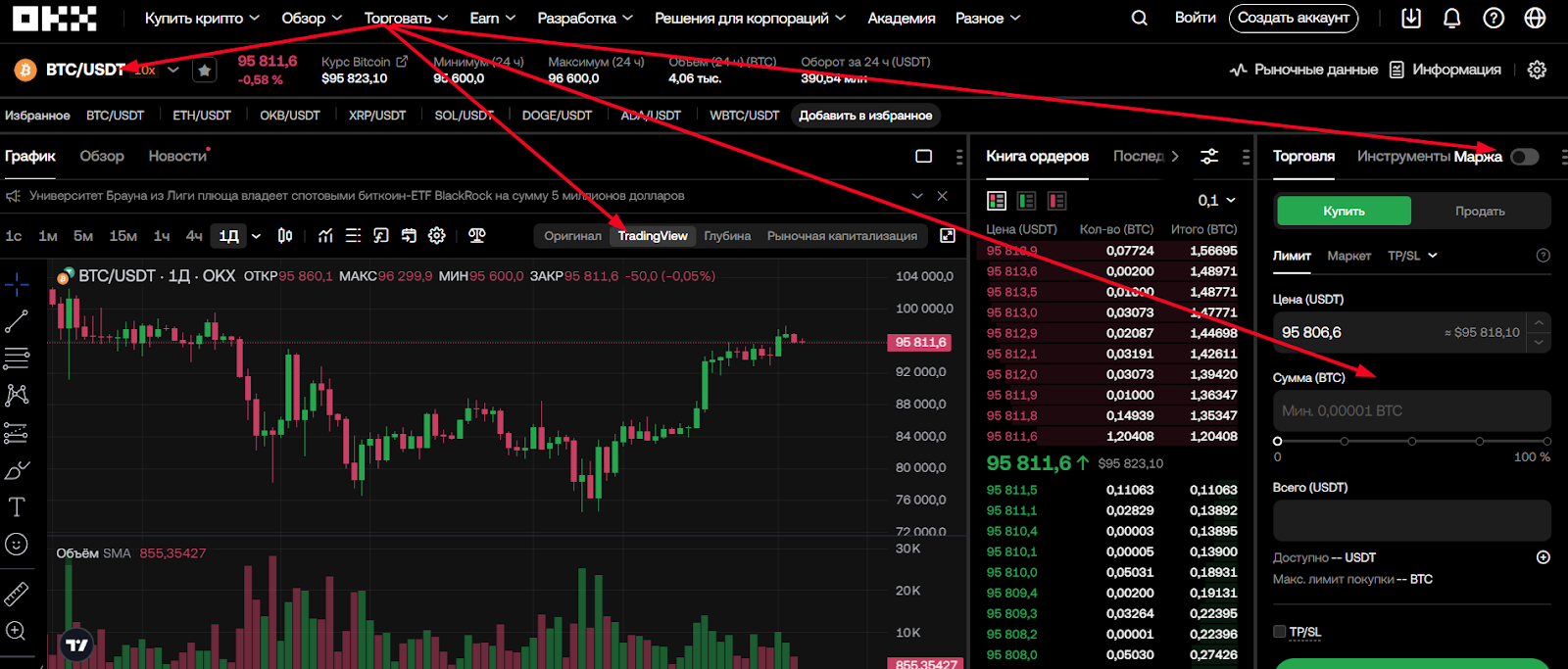Click the amount percentage slider handle
The width and height of the screenshot is (1568, 669).
pos(1277,441)
